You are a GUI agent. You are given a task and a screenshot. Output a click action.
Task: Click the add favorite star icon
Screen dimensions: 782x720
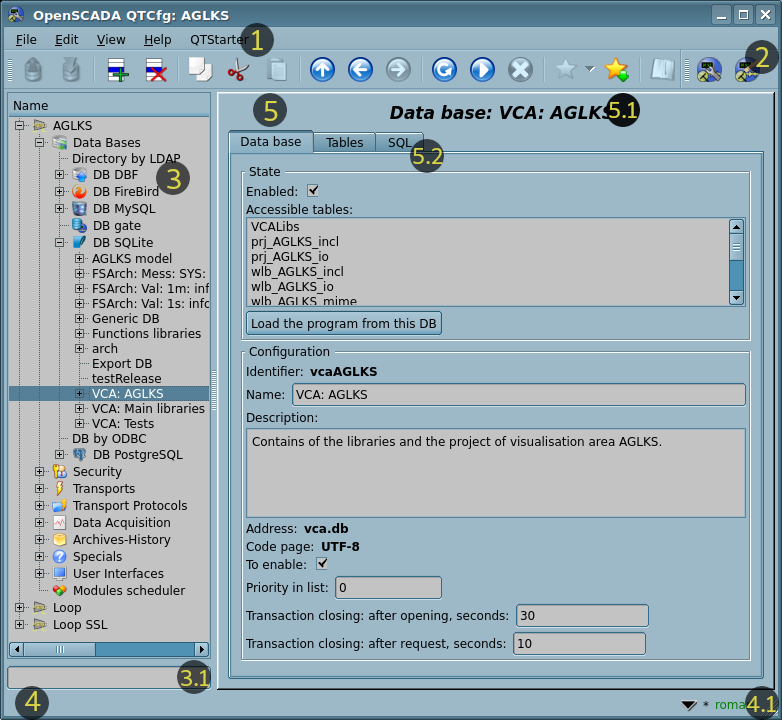(616, 70)
